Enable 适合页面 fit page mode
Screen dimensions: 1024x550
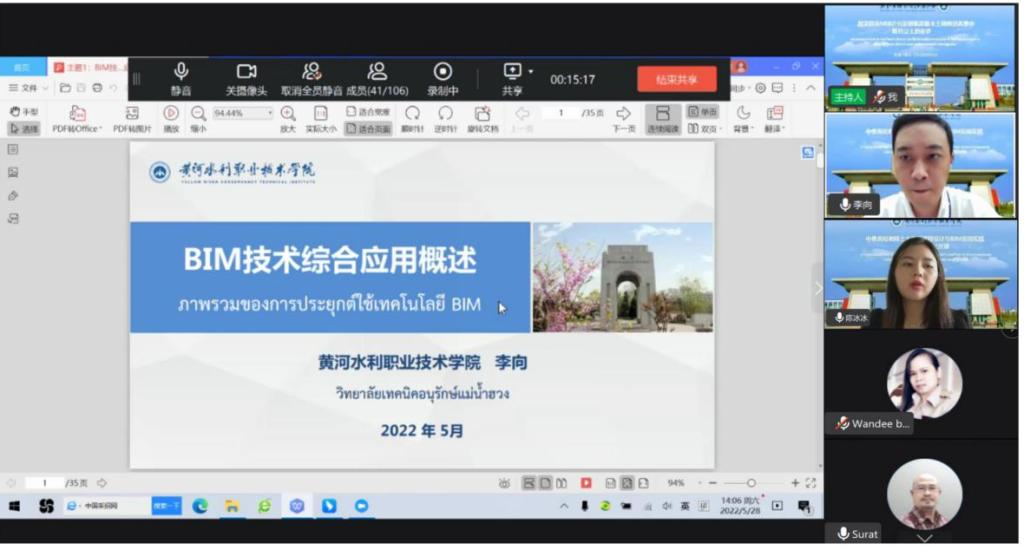point(368,129)
